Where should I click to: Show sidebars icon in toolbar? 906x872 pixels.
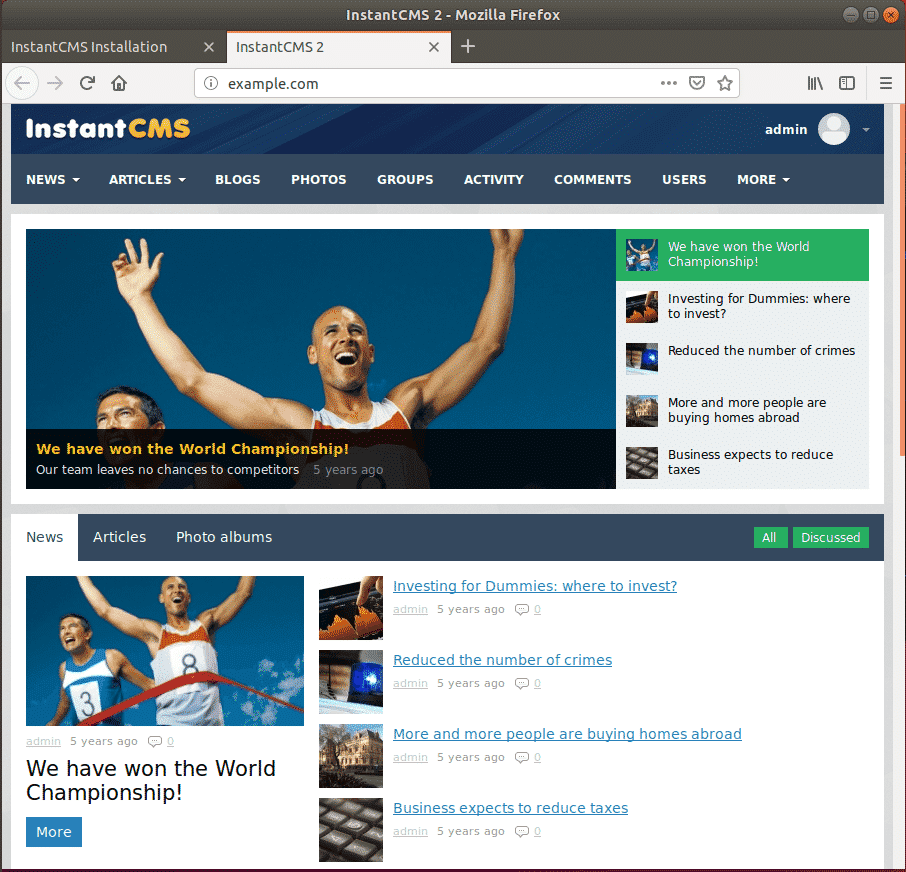847,84
